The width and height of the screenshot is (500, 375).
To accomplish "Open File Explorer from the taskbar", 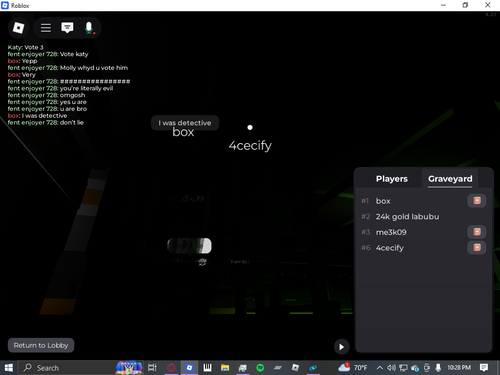I will click(225, 368).
